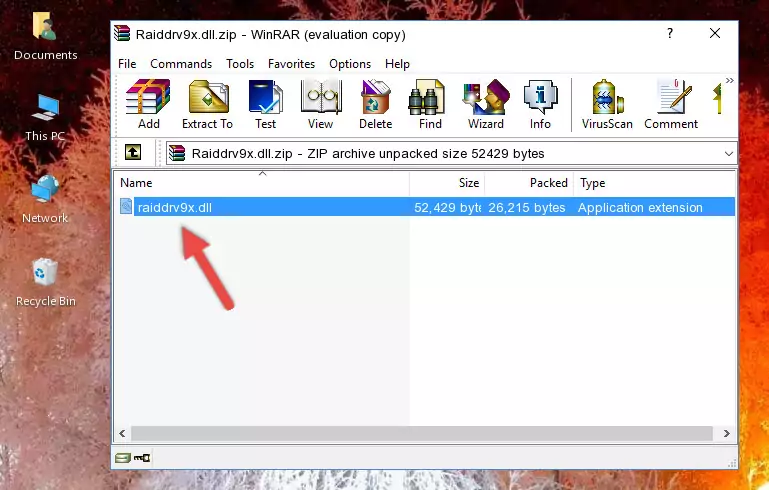Click the right scroll arrow
769x490 pixels.
[726, 433]
